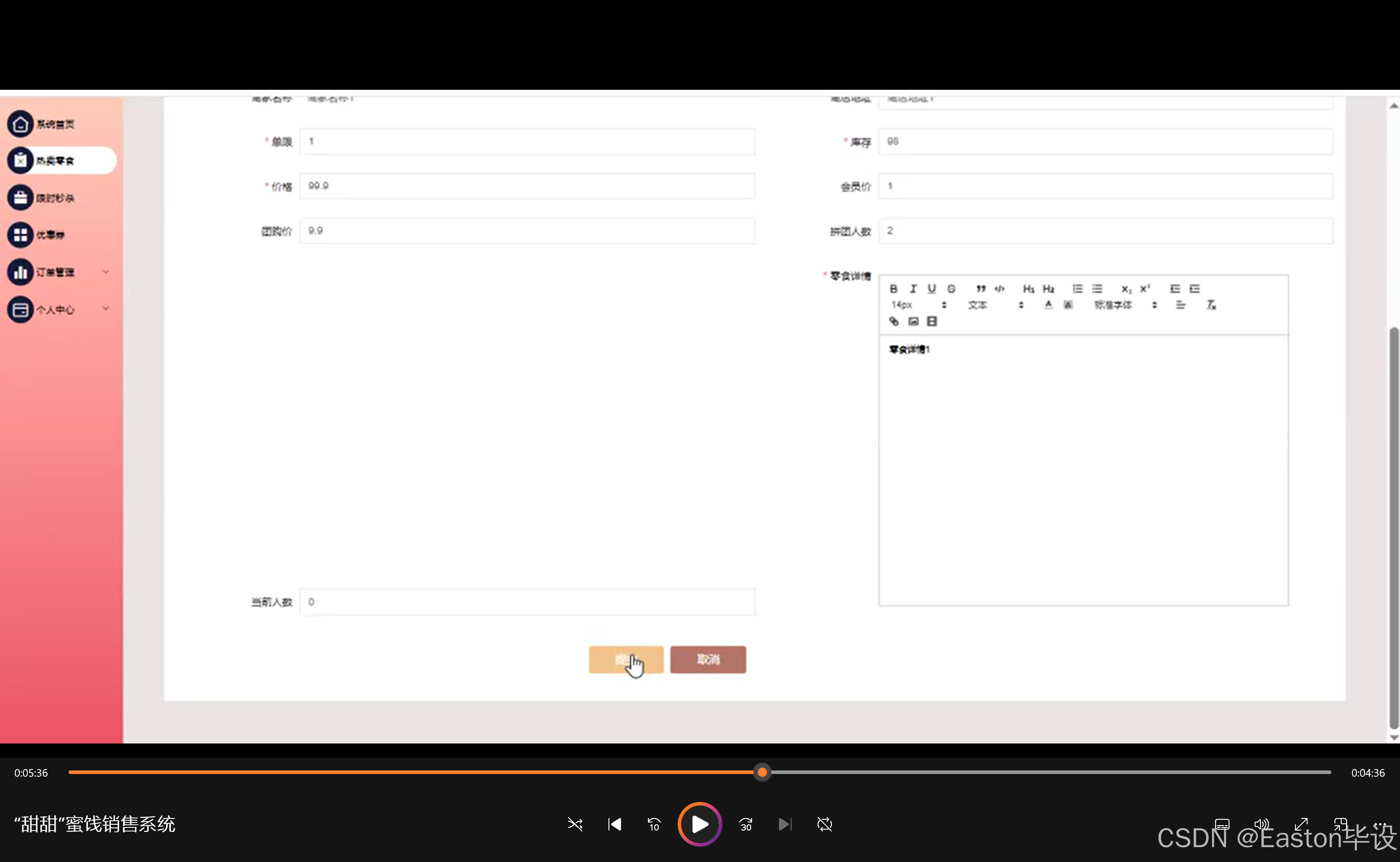Click inside the 零食详情 editor text area

pyautogui.click(x=1083, y=471)
